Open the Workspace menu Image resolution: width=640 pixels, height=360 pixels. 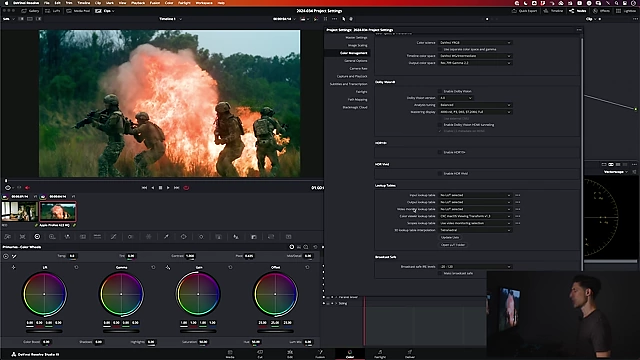pos(204,3)
